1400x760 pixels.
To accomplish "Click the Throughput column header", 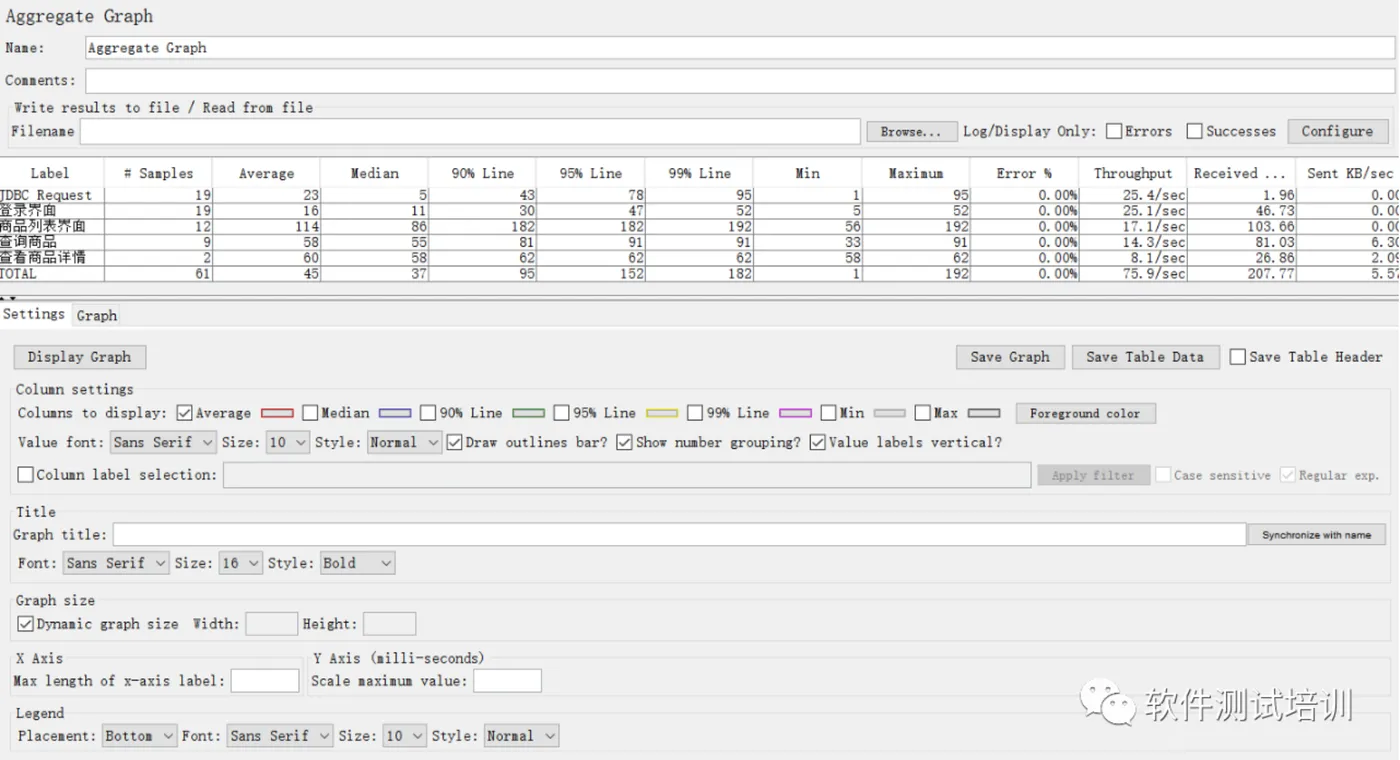I will pos(1132,173).
